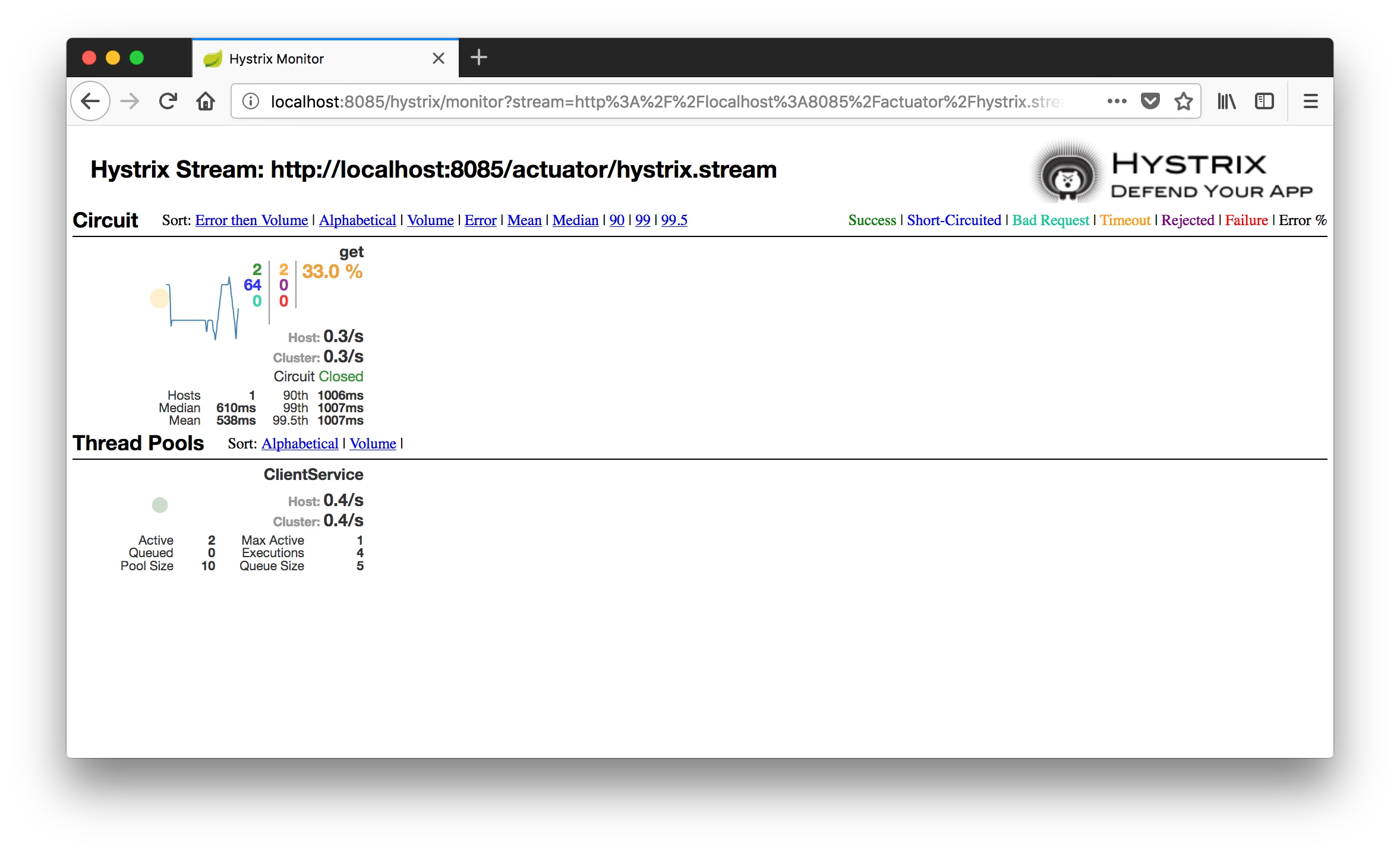Image resolution: width=1400 pixels, height=853 pixels.
Task: Click the browser back arrow button
Action: click(90, 102)
